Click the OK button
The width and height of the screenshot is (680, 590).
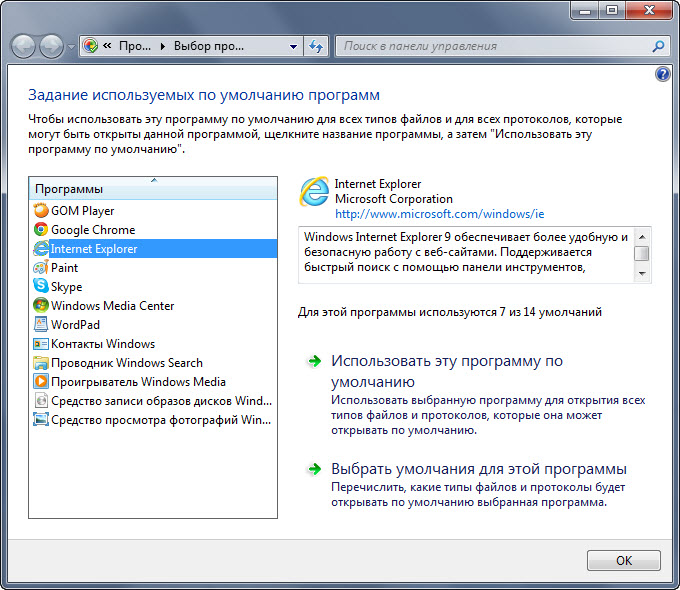click(624, 560)
